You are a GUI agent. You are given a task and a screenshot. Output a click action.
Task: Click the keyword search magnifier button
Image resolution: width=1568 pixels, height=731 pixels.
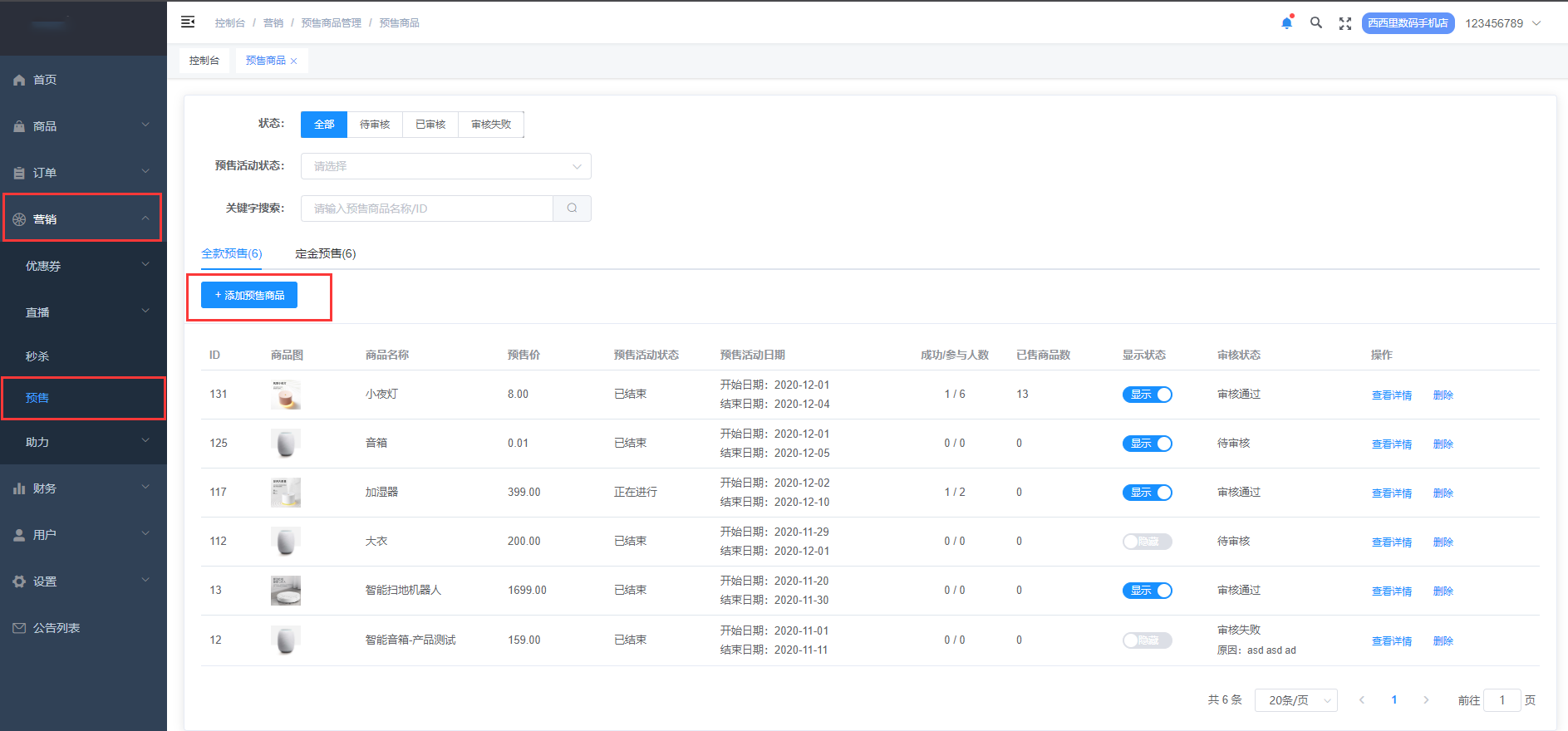(572, 209)
